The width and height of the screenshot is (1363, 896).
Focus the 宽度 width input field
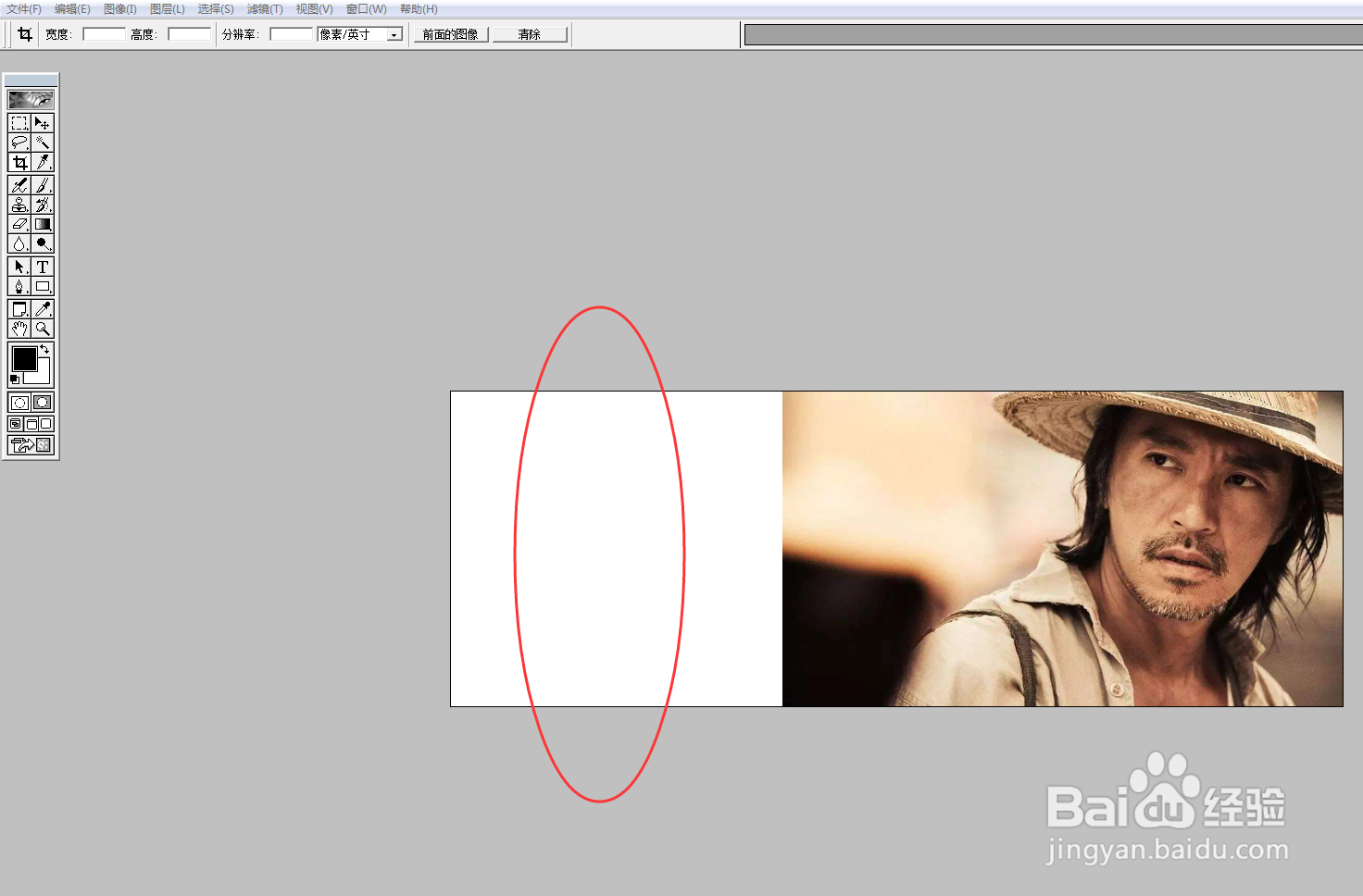[x=104, y=34]
